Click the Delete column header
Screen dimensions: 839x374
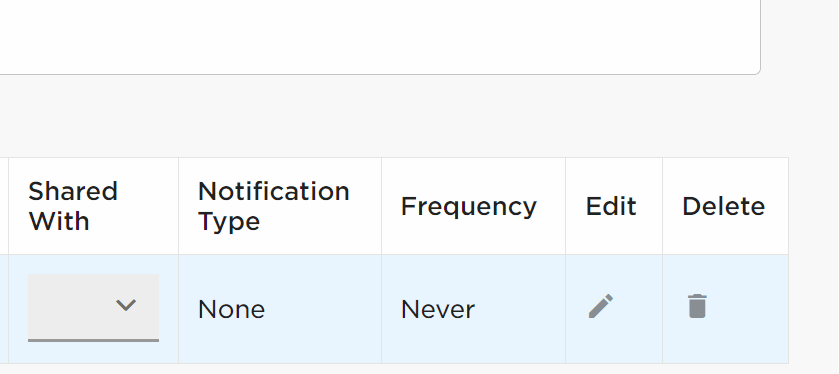725,206
